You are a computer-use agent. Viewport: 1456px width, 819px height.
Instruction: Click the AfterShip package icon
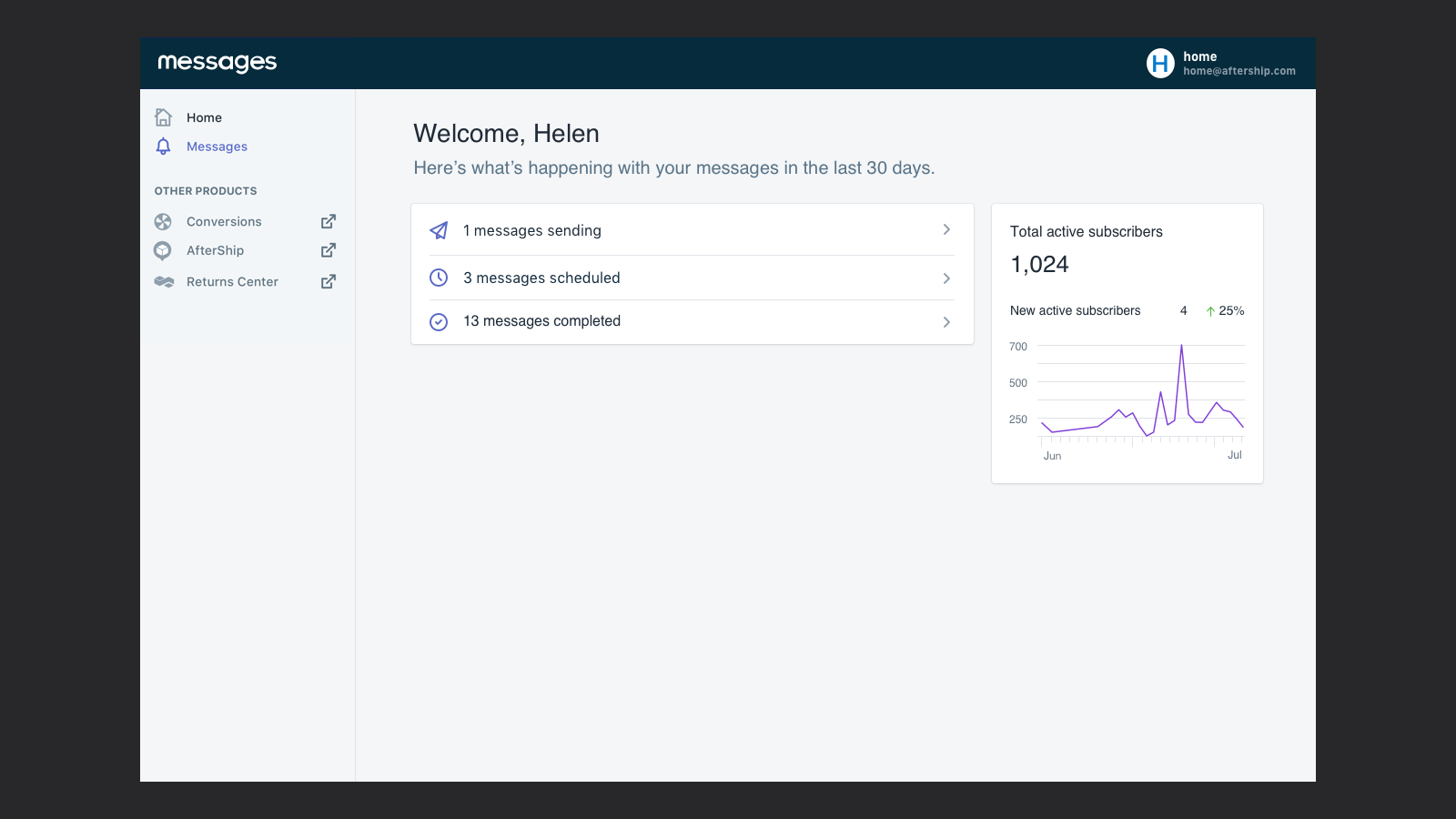click(x=163, y=250)
